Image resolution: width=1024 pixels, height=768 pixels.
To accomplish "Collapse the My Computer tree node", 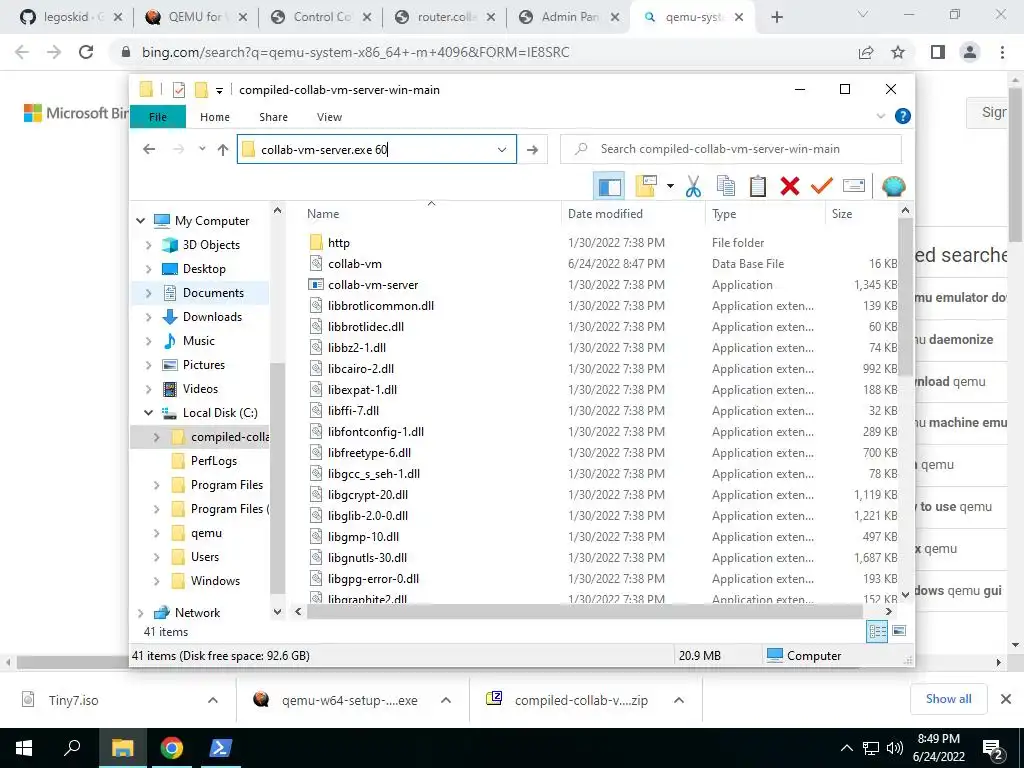I will [x=140, y=221].
